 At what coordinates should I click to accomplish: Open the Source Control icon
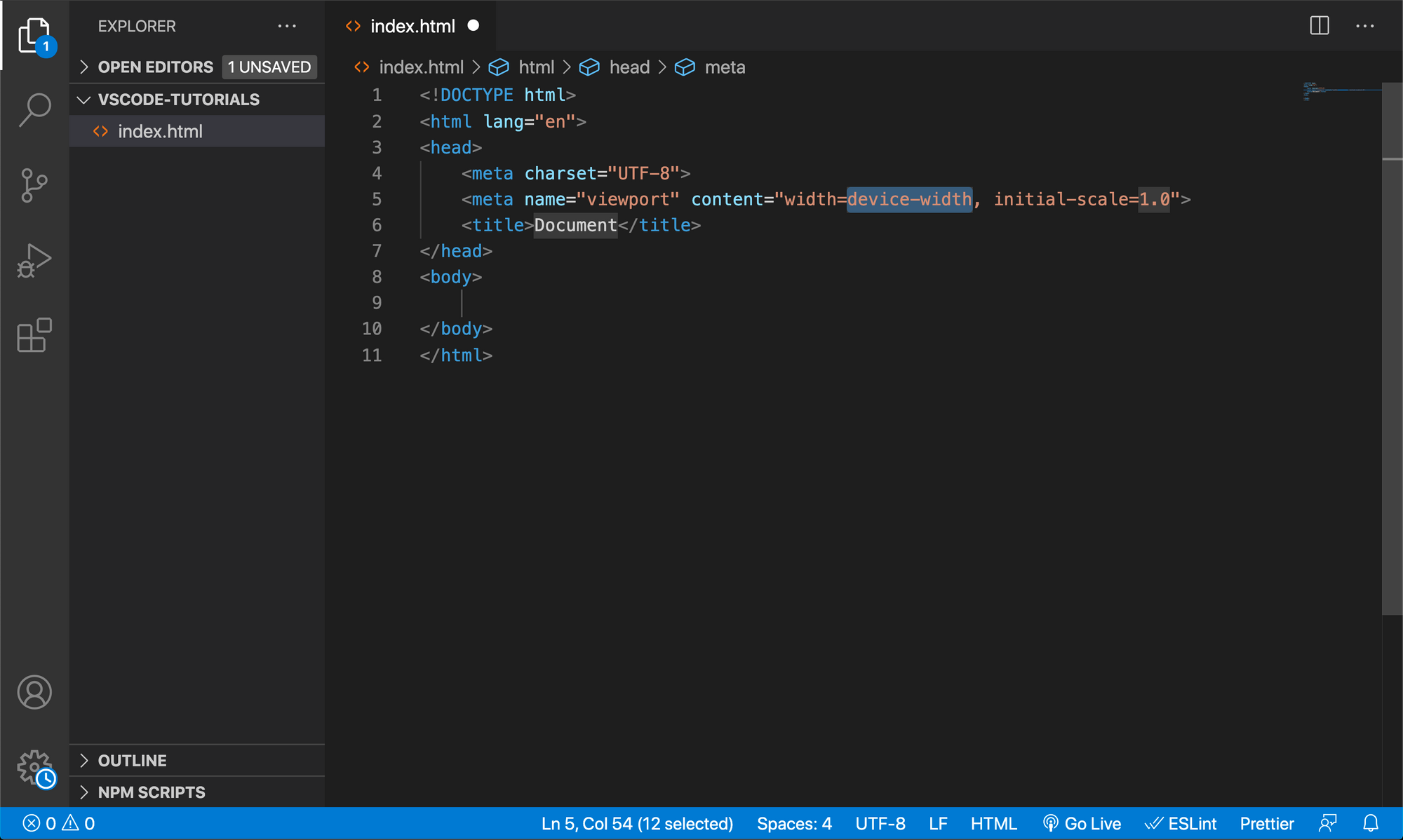click(x=34, y=185)
